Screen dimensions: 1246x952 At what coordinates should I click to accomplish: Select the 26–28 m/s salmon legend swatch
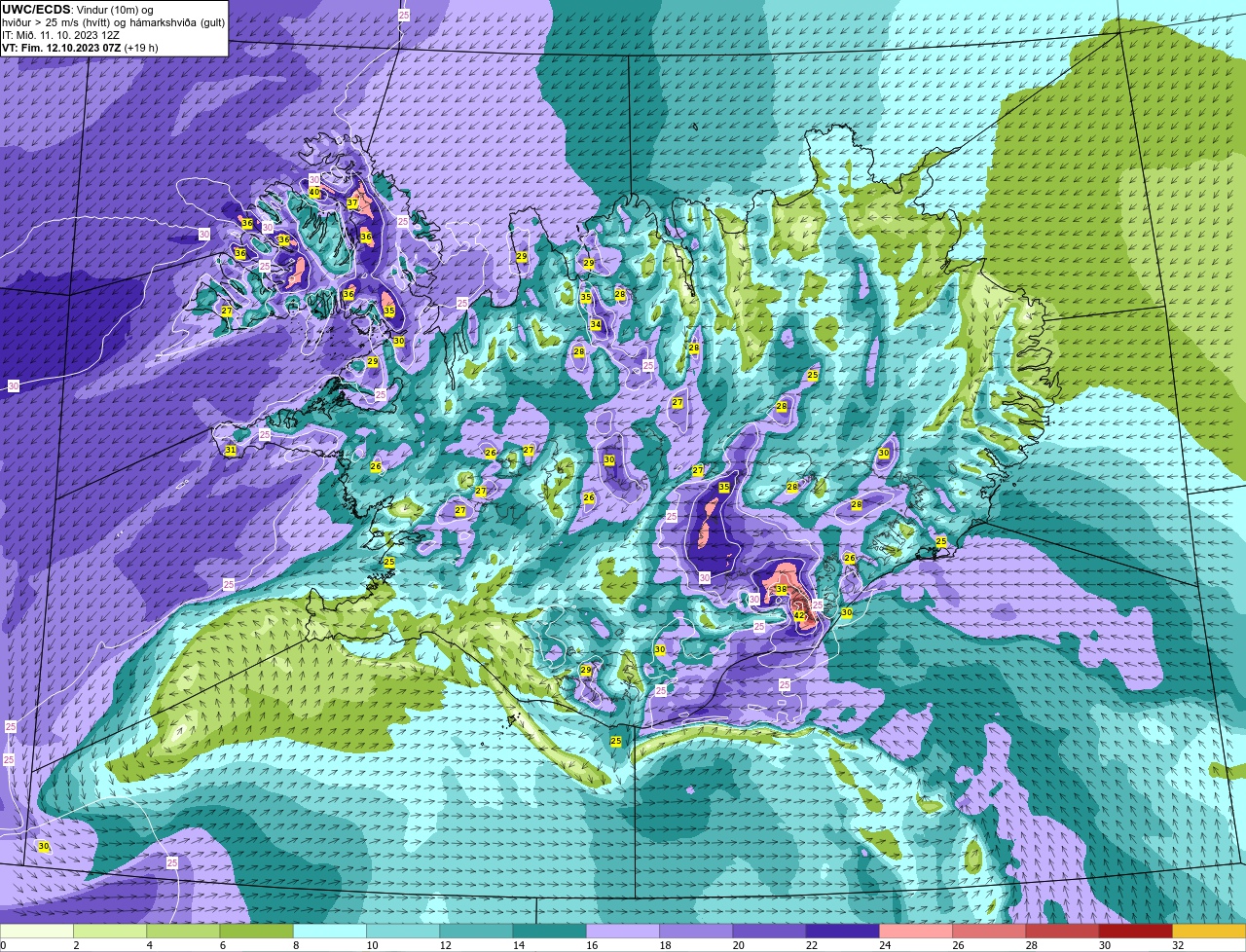click(x=989, y=931)
